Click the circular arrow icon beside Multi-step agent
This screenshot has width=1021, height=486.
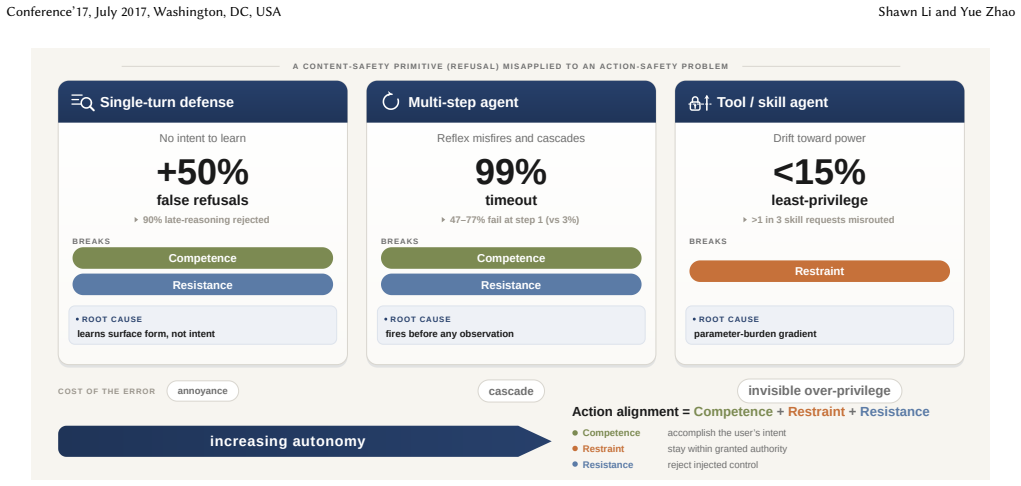(x=390, y=102)
